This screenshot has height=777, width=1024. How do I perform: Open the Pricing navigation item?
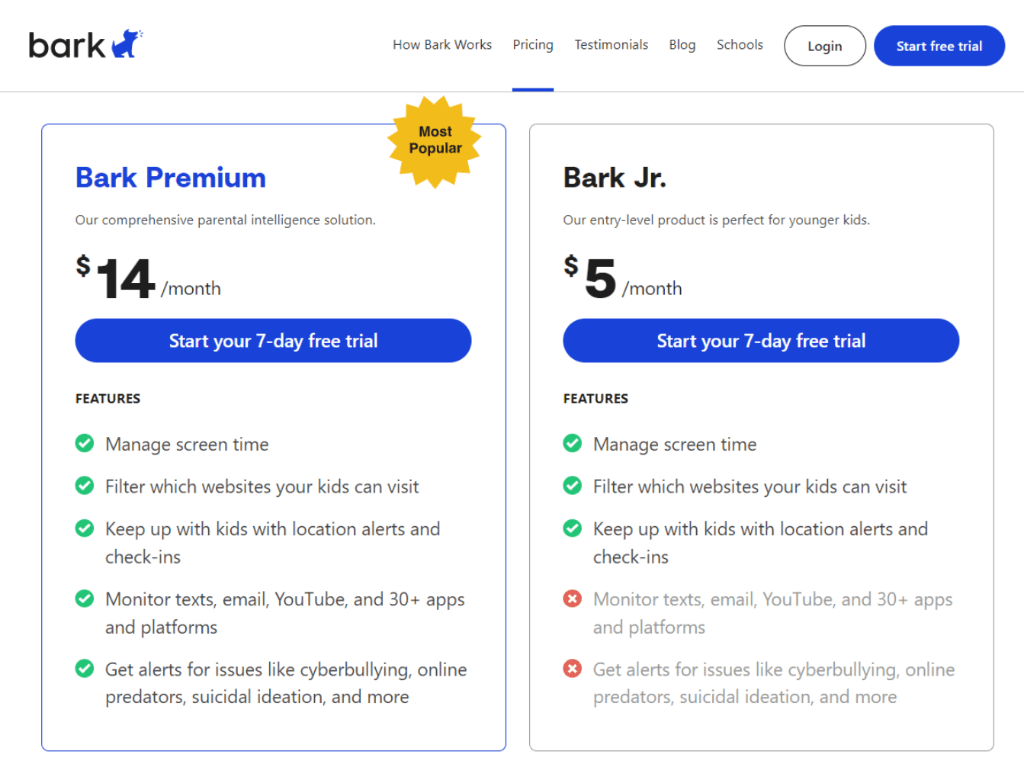pyautogui.click(x=533, y=45)
